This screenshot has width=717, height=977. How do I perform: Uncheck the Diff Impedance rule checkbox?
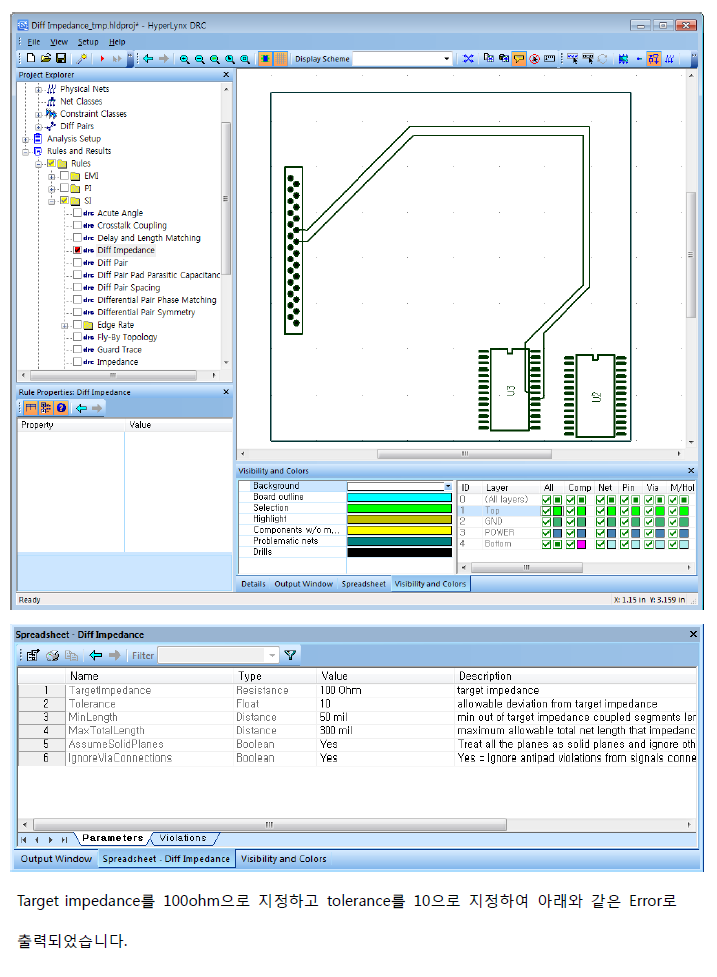(x=78, y=250)
